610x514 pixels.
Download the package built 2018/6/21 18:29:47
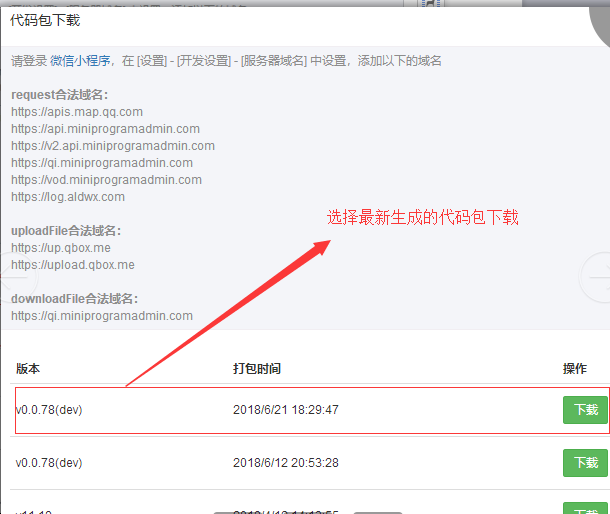(585, 410)
